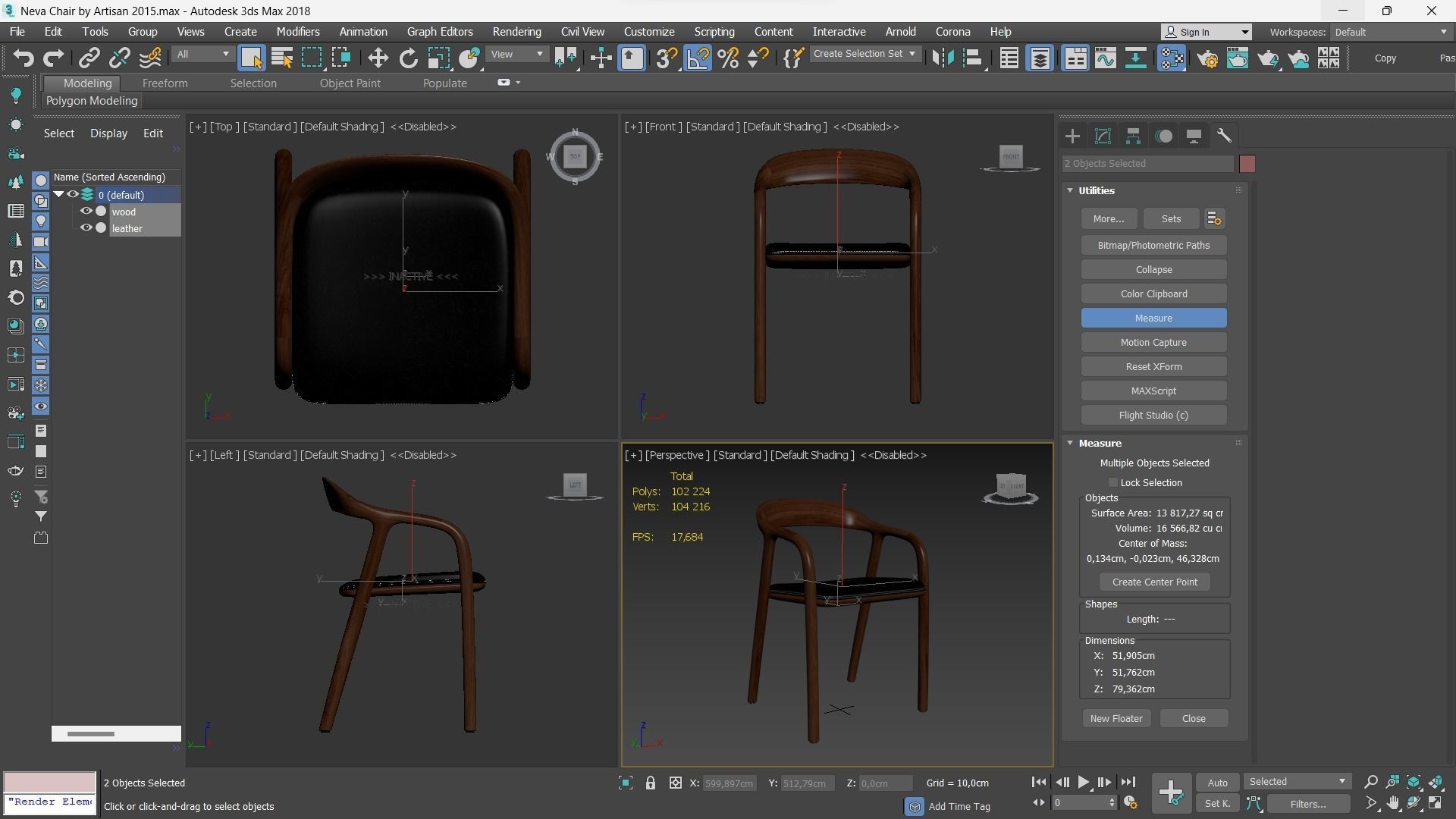Open the key filter Selected dropdown
The width and height of the screenshot is (1456, 819).
[1298, 782]
